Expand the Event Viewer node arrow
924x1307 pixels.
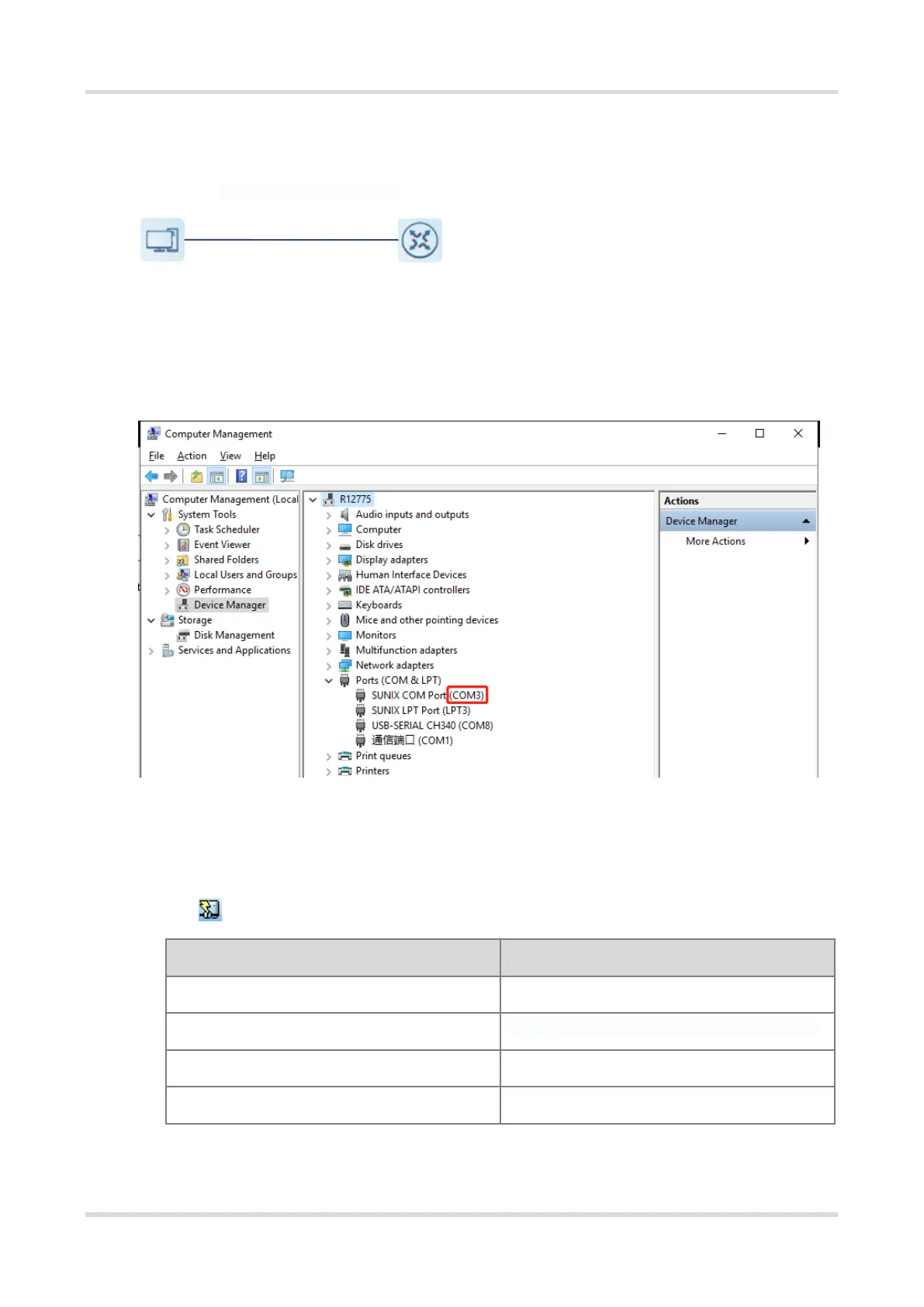click(167, 545)
